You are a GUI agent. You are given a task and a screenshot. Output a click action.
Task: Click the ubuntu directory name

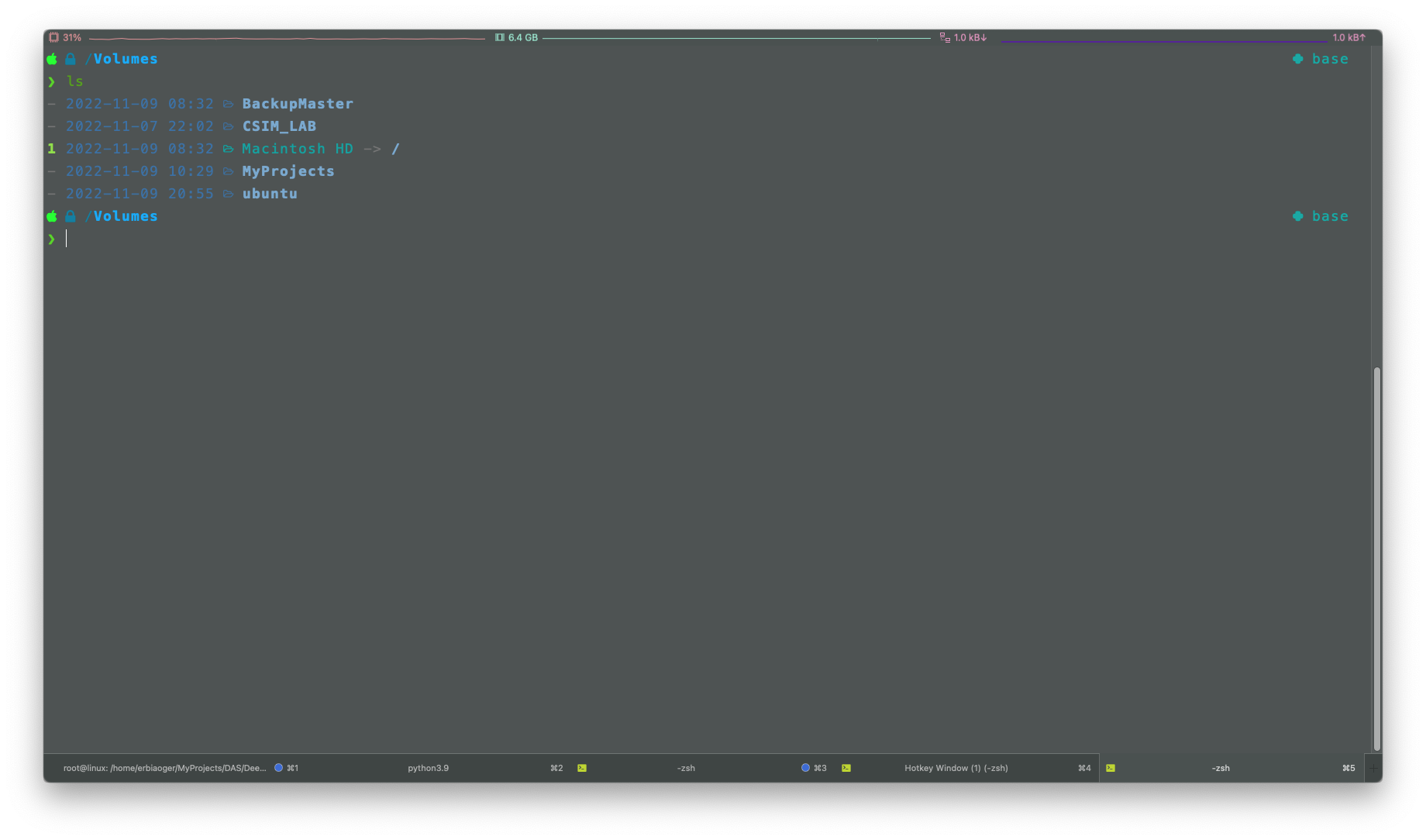click(x=270, y=194)
